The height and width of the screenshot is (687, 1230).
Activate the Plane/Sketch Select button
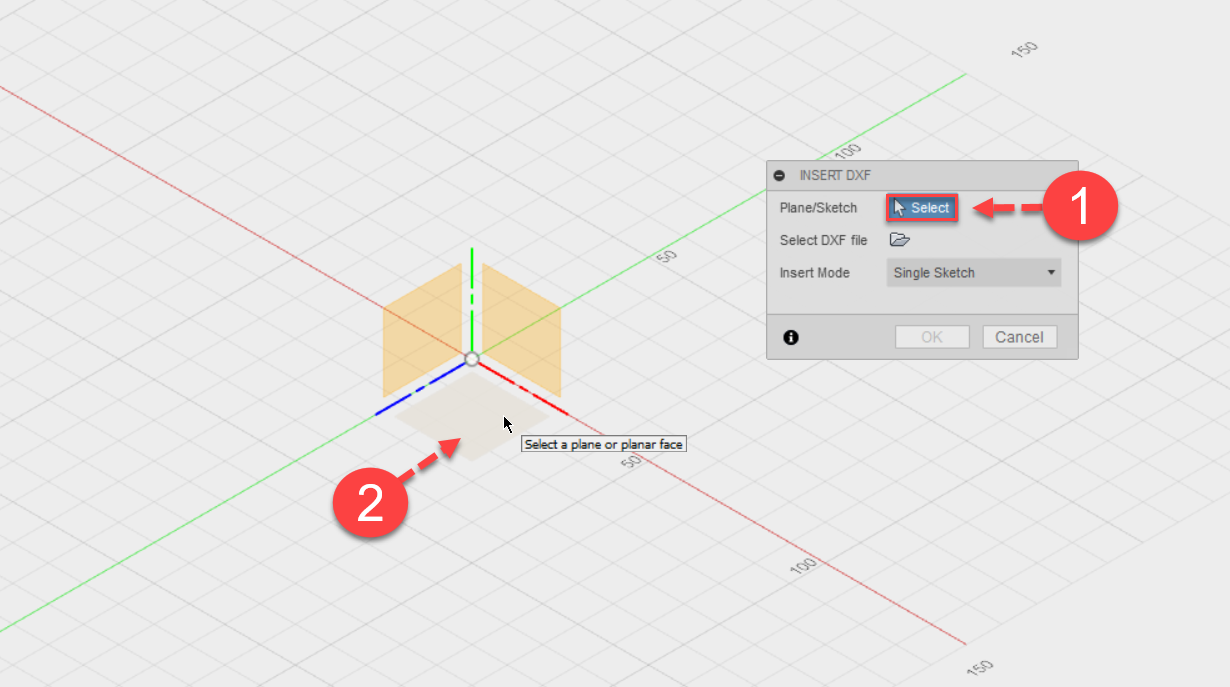921,207
